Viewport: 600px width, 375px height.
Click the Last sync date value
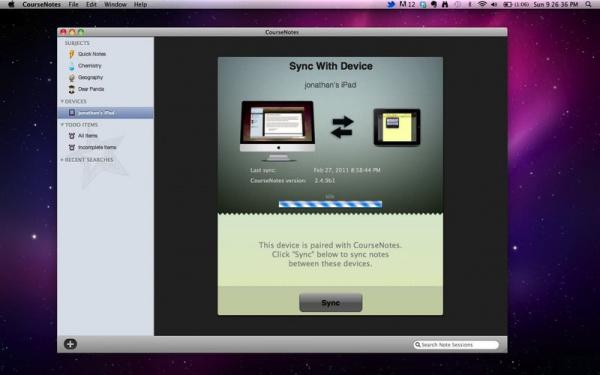tap(347, 170)
